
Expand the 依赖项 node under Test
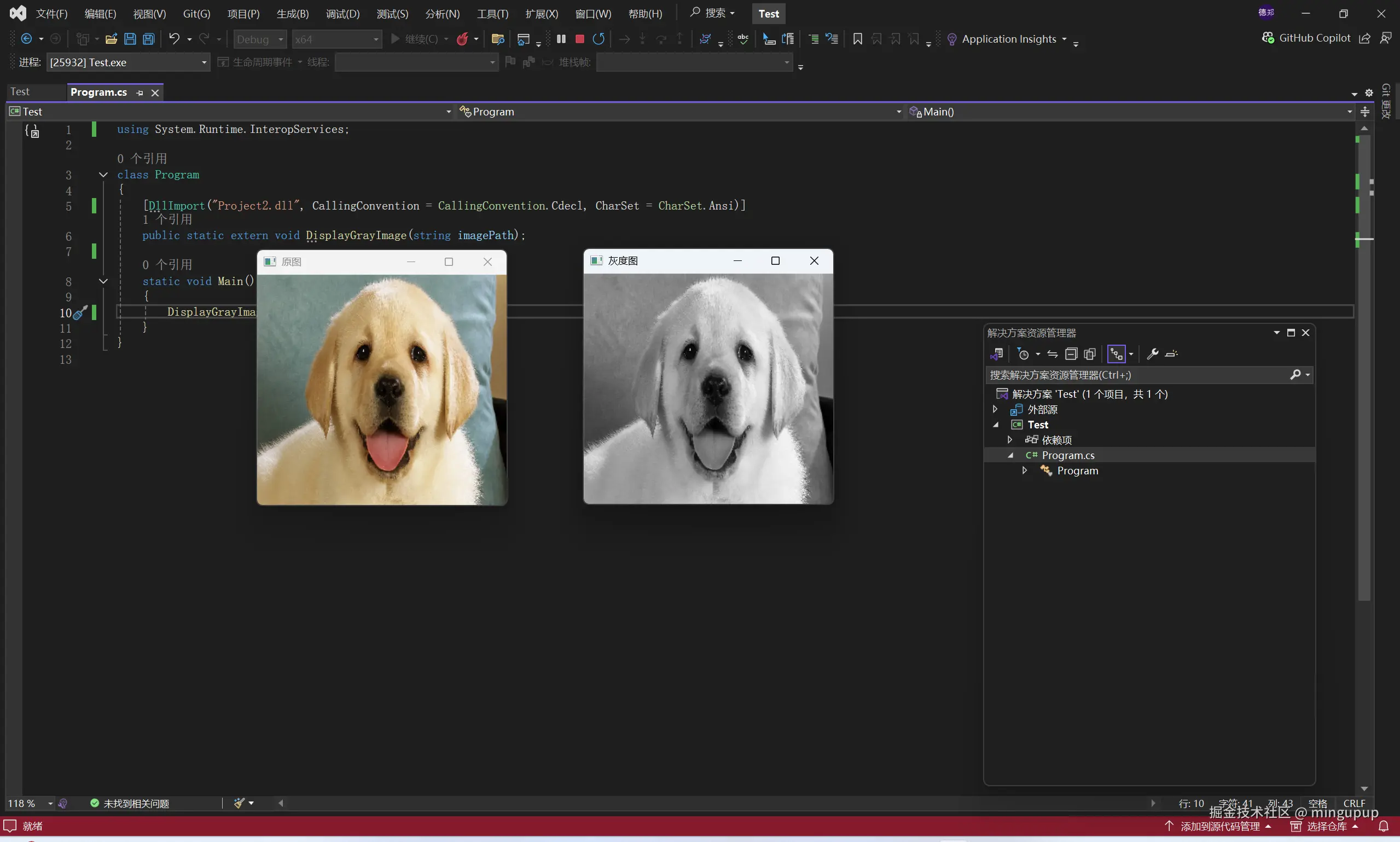(x=1010, y=439)
